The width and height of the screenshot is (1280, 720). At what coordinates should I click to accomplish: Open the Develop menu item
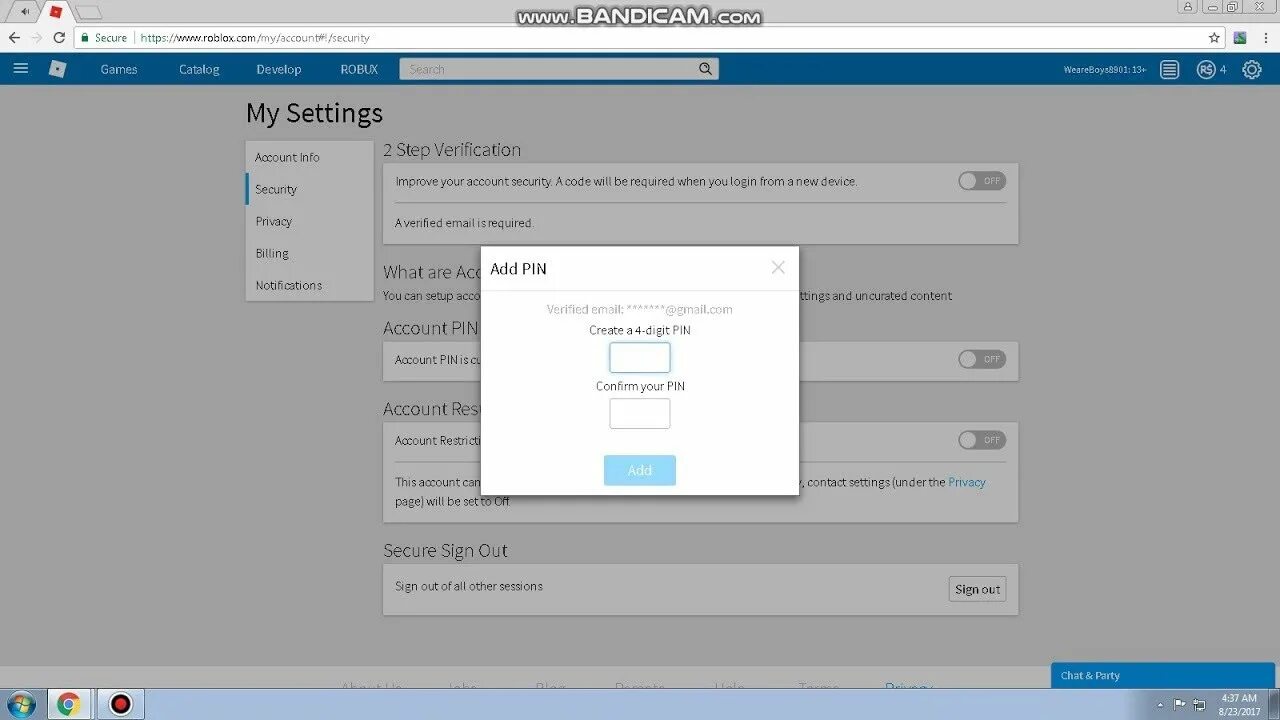pyautogui.click(x=279, y=69)
